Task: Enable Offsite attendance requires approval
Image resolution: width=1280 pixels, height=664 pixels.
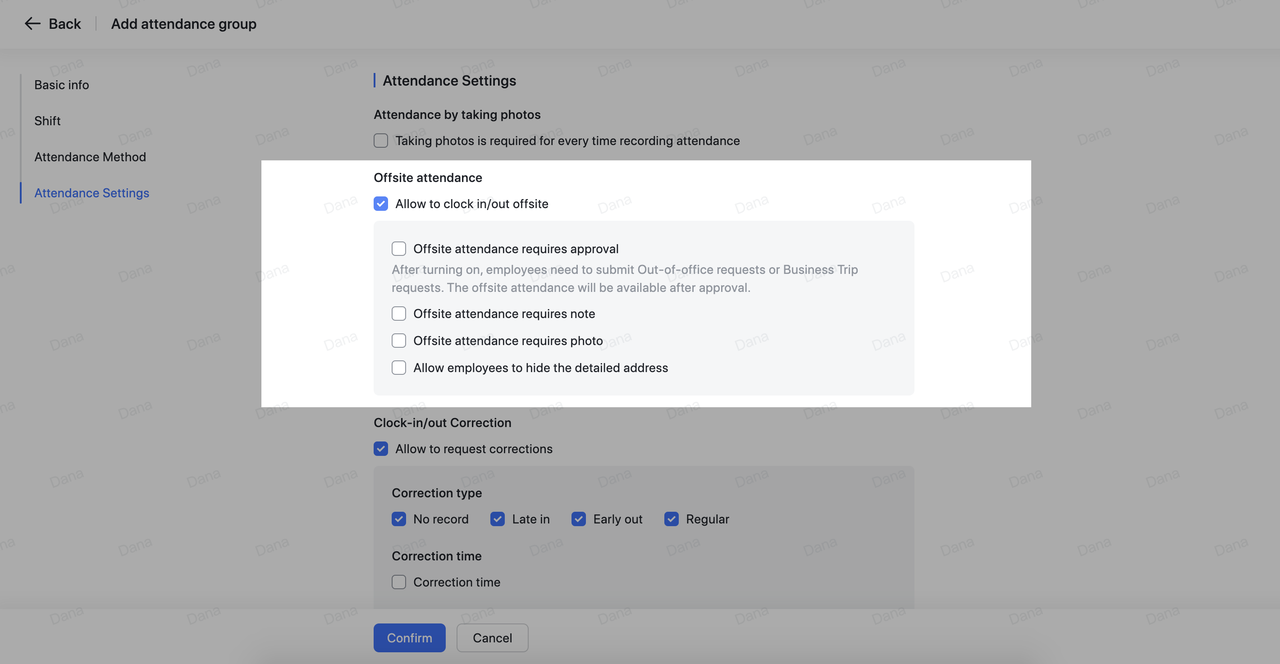Action: tap(399, 249)
